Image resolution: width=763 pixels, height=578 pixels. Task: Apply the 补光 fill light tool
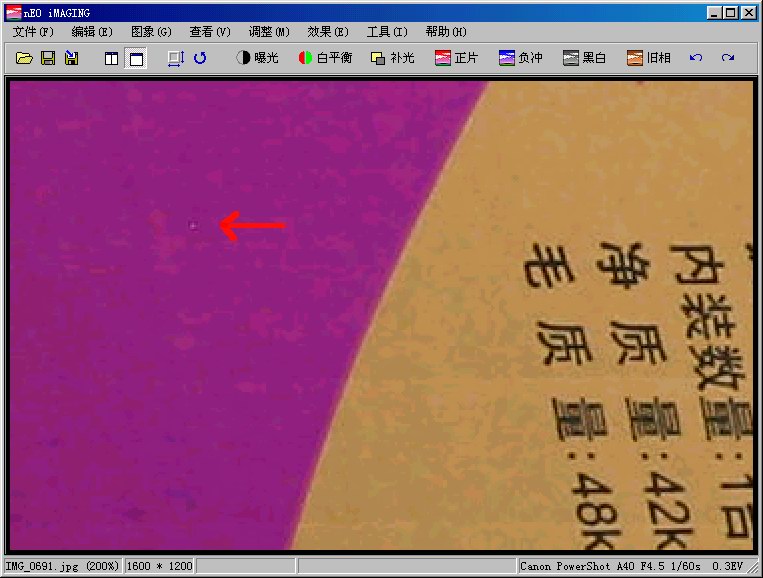pos(392,59)
